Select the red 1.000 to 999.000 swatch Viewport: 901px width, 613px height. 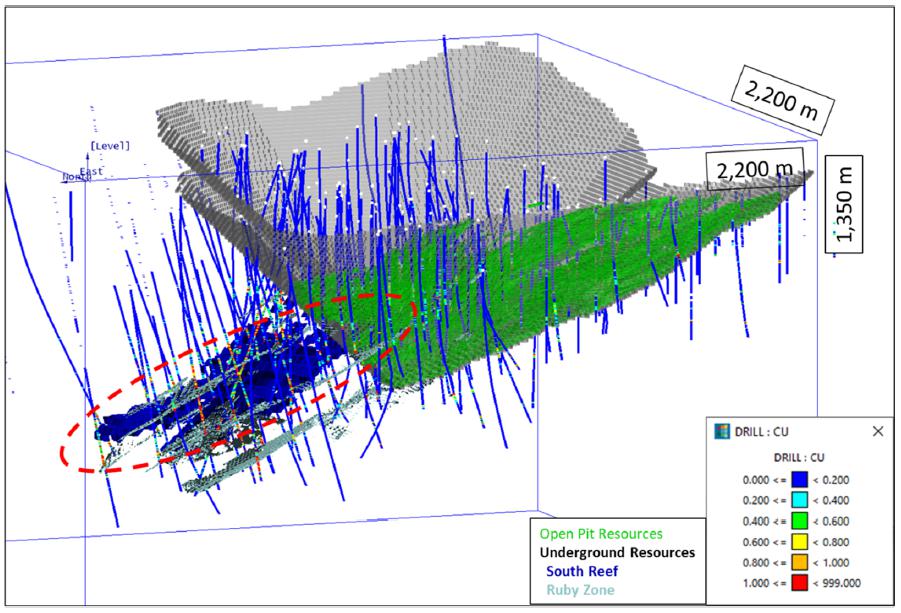coord(799,583)
